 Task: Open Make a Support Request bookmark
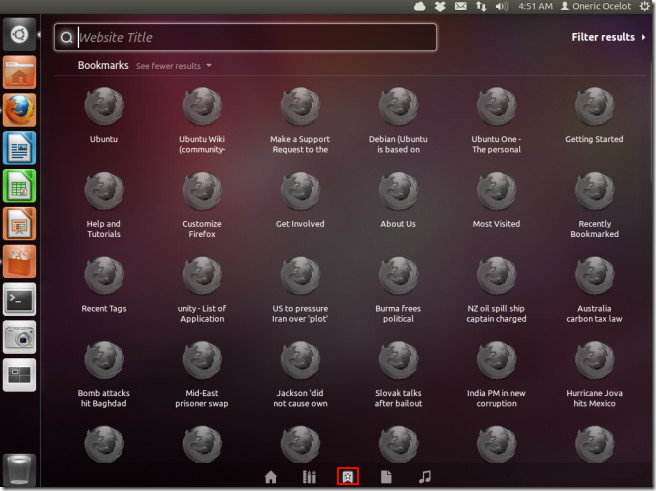300,120
